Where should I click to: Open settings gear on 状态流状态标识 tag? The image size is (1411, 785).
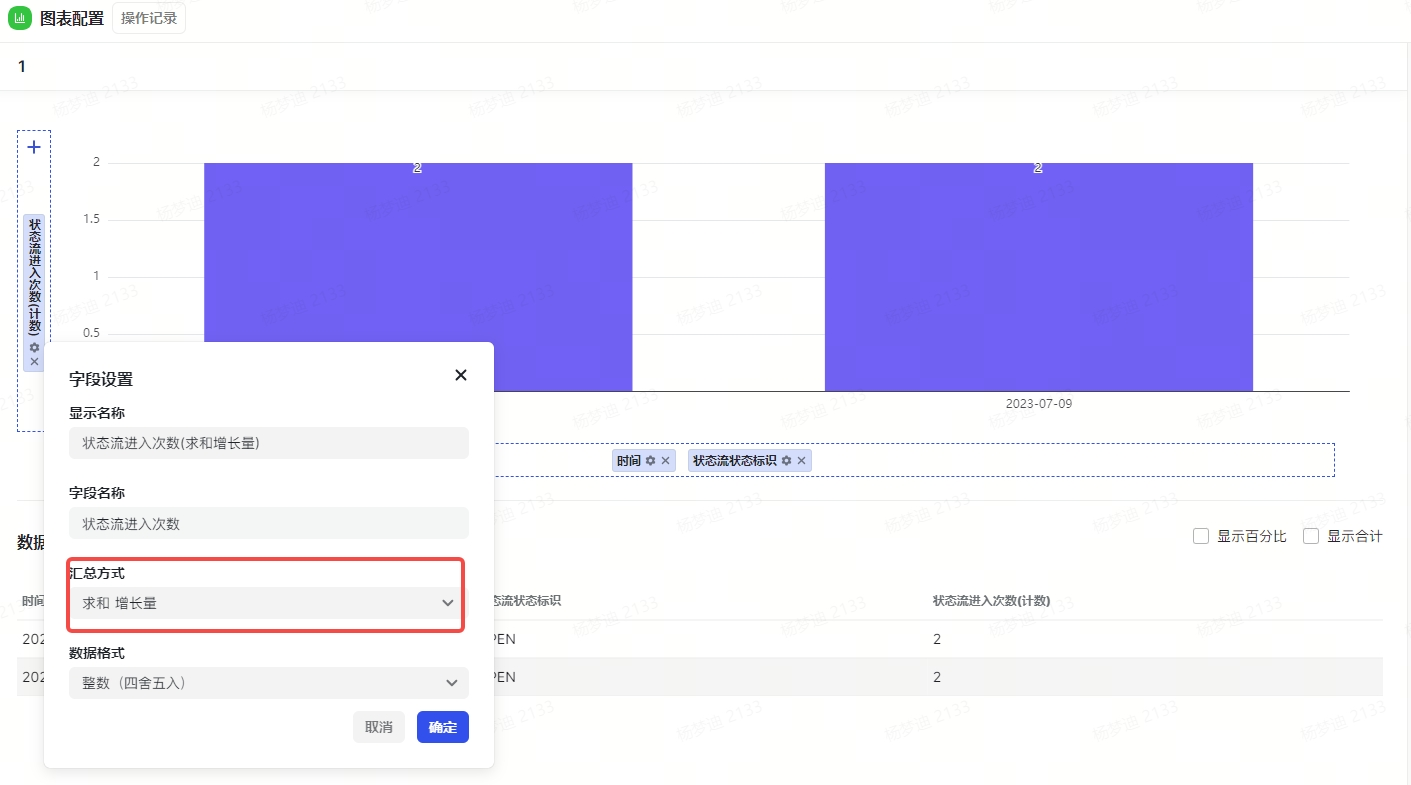[786, 460]
